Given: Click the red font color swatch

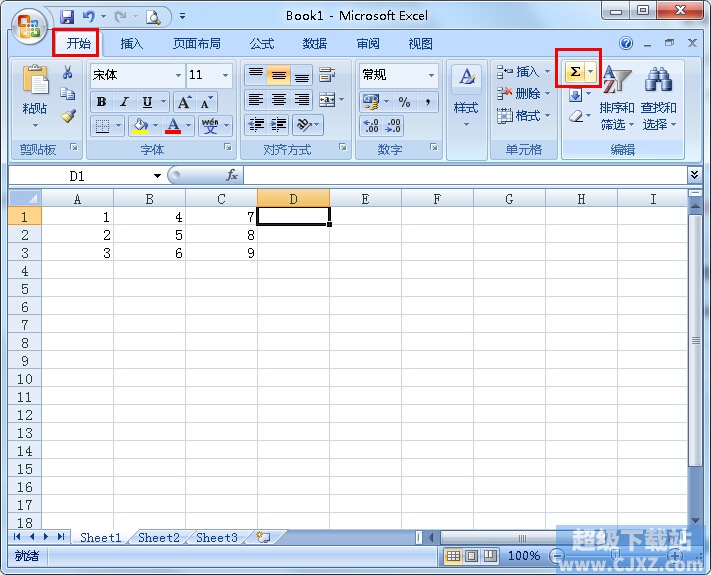Looking at the screenshot, I should [173, 127].
